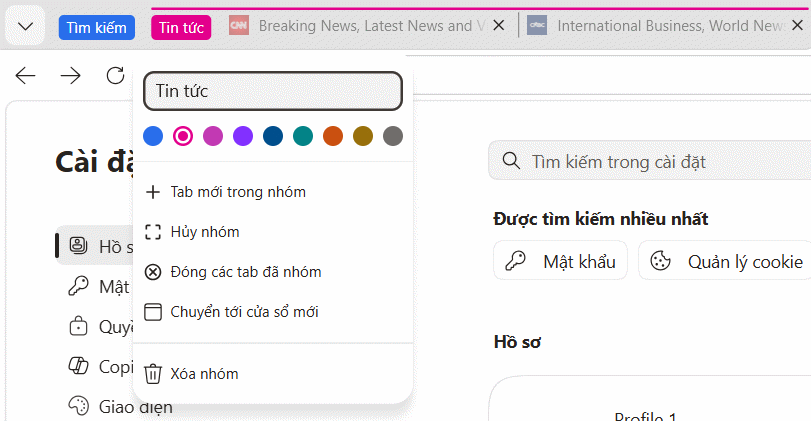Image resolution: width=811 pixels, height=421 pixels.
Task: Close the CNN Breaking News tab
Action: [499, 25]
